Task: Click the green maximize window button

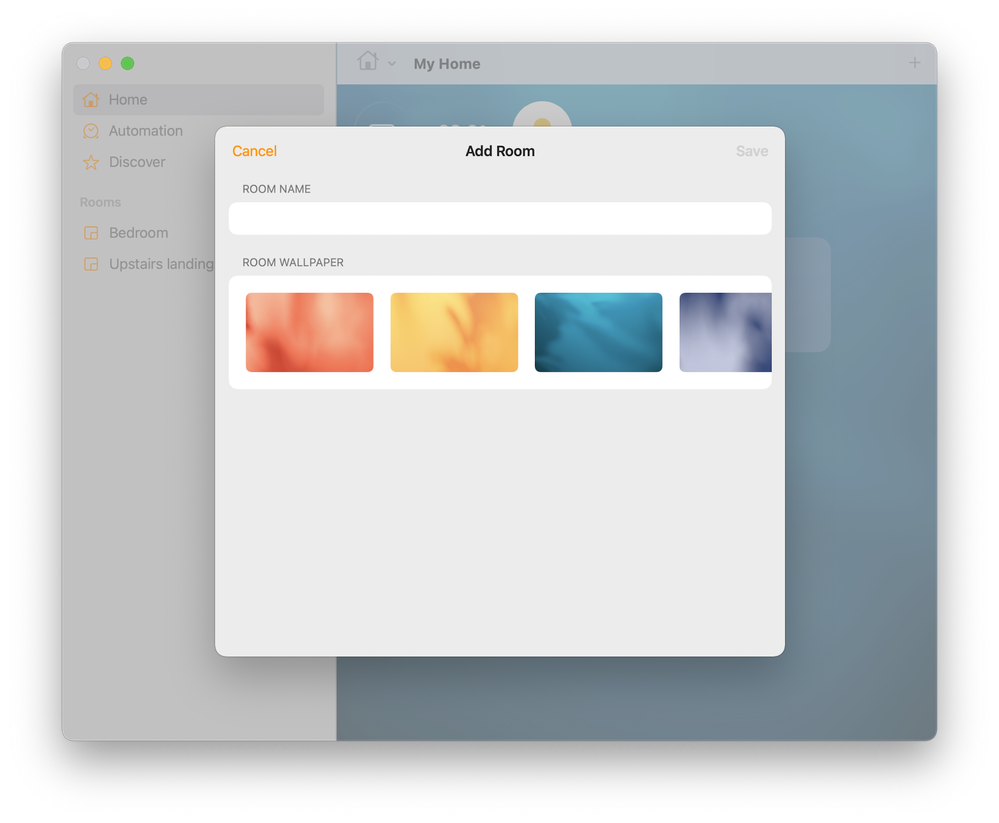Action: [128, 64]
